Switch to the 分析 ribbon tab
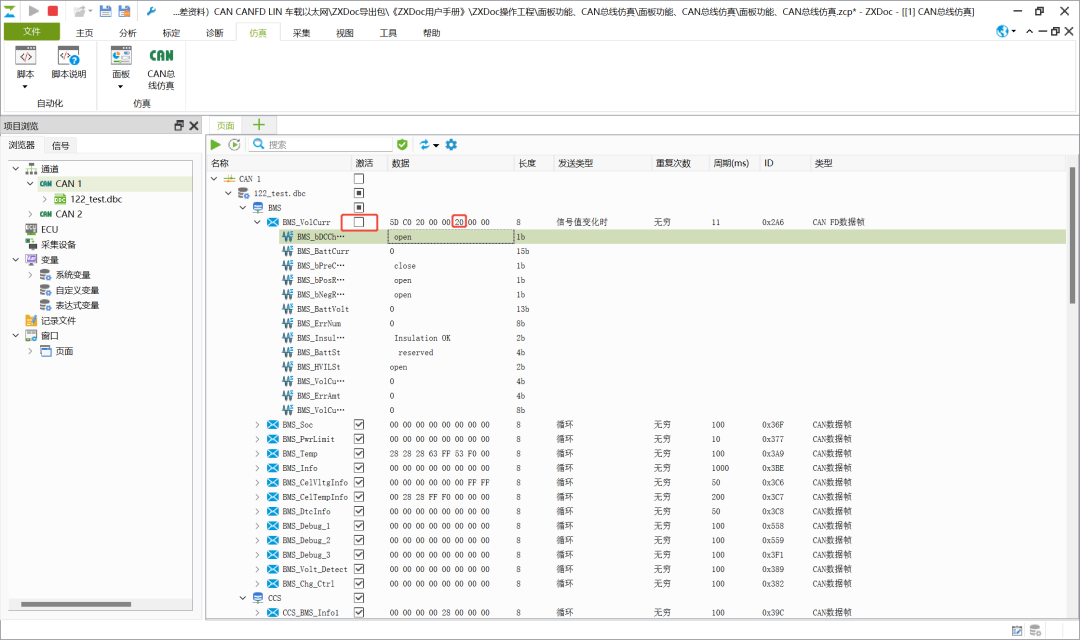This screenshot has height=640, width=1080. coord(128,32)
